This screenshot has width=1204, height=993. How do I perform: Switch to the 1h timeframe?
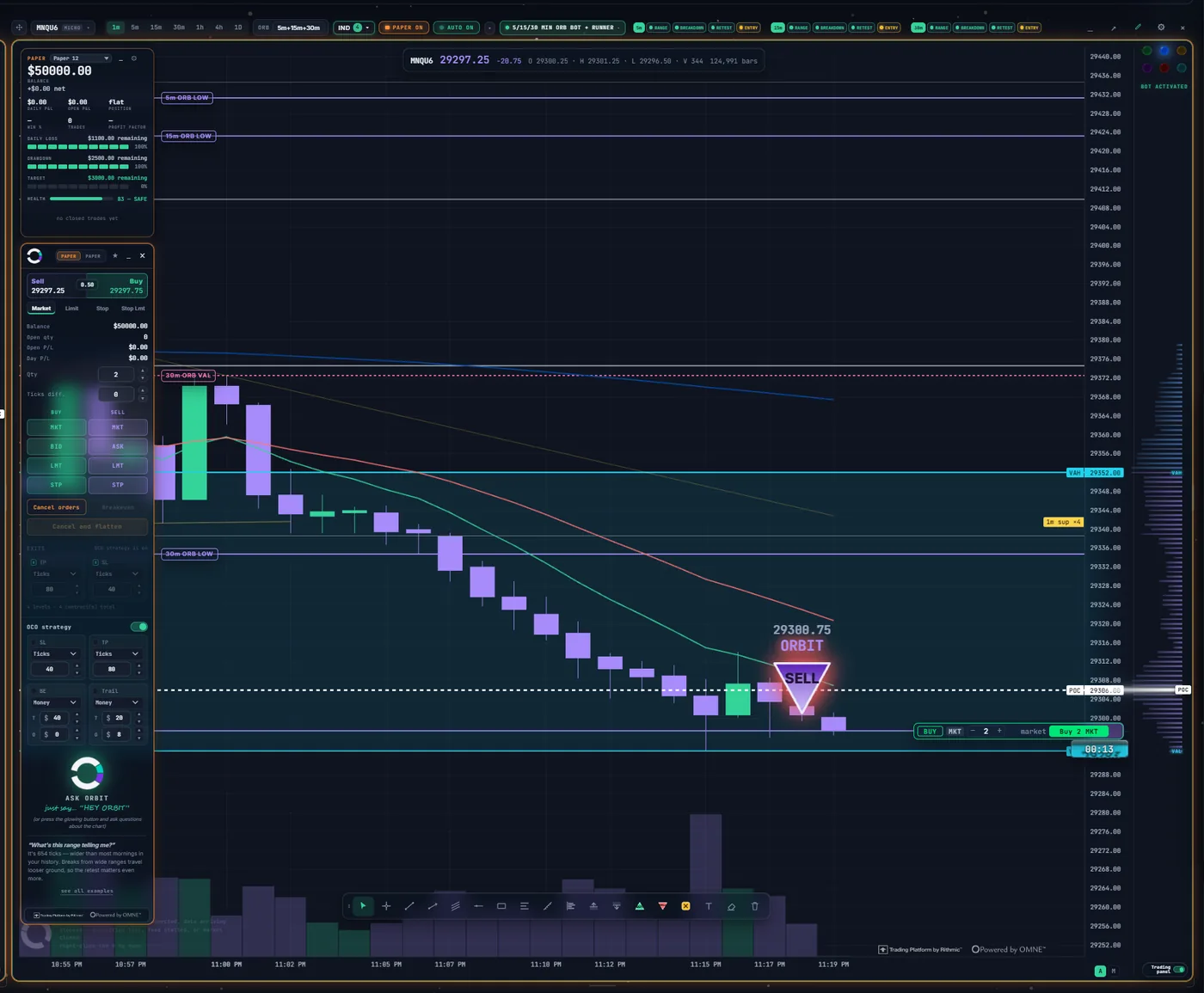tap(200, 28)
